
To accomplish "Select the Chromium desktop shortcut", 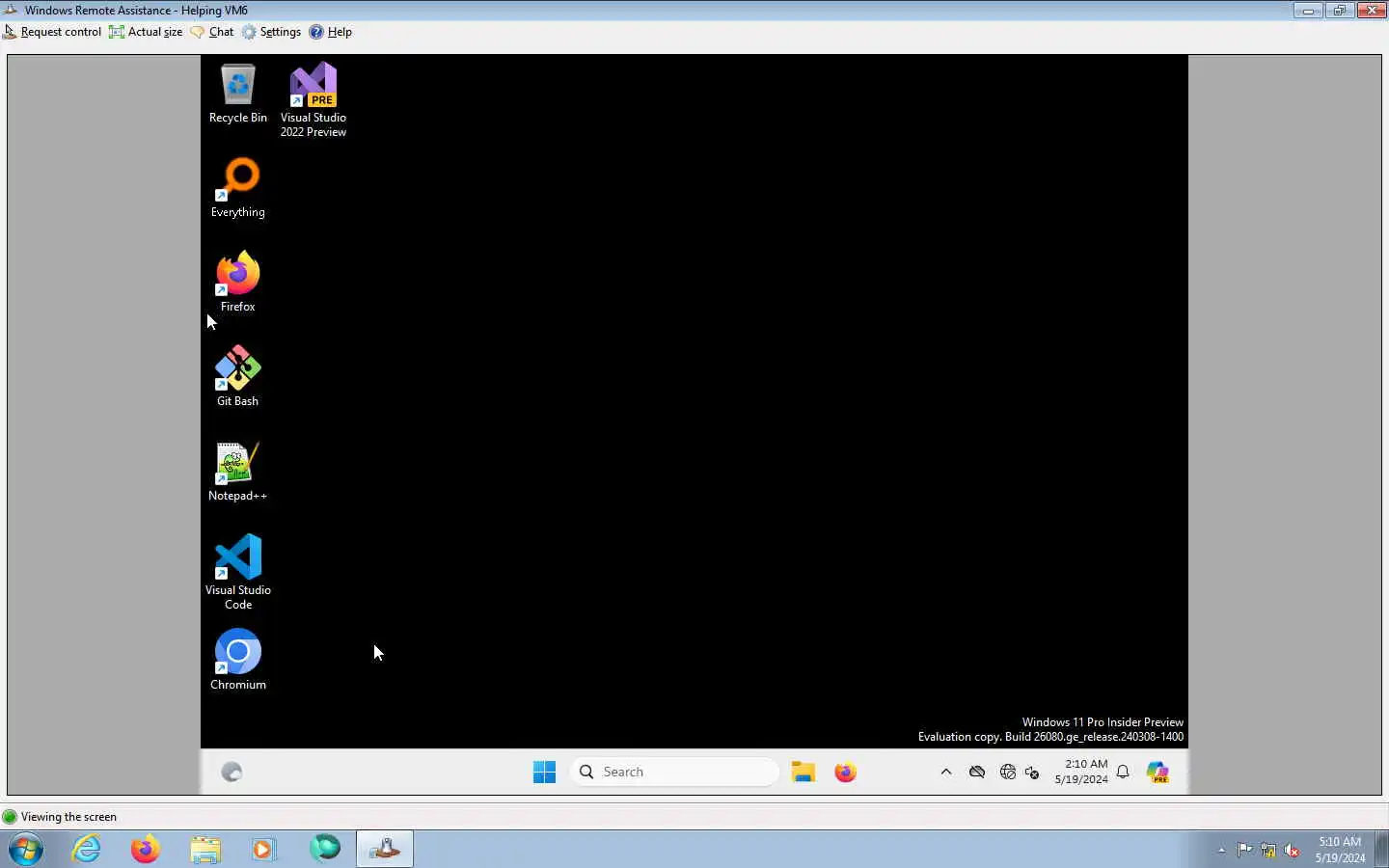I will (237, 660).
